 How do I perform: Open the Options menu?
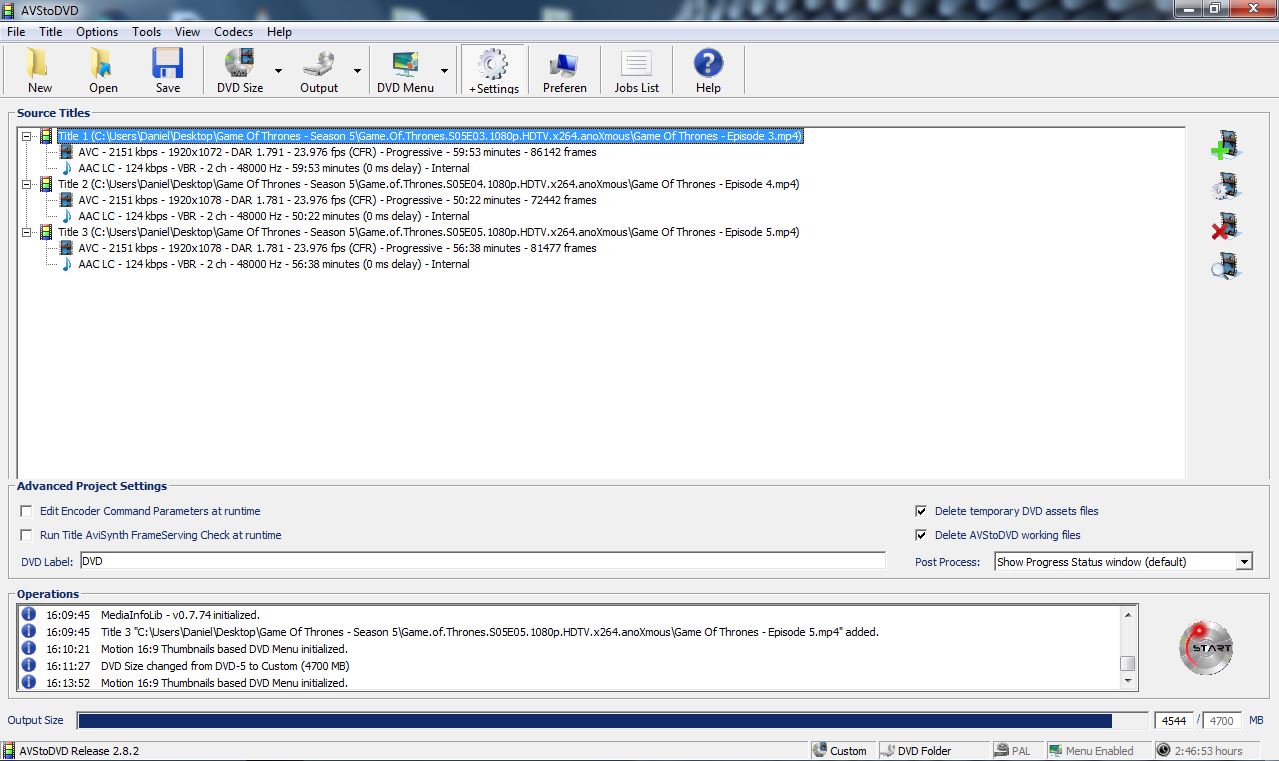pyautogui.click(x=97, y=32)
